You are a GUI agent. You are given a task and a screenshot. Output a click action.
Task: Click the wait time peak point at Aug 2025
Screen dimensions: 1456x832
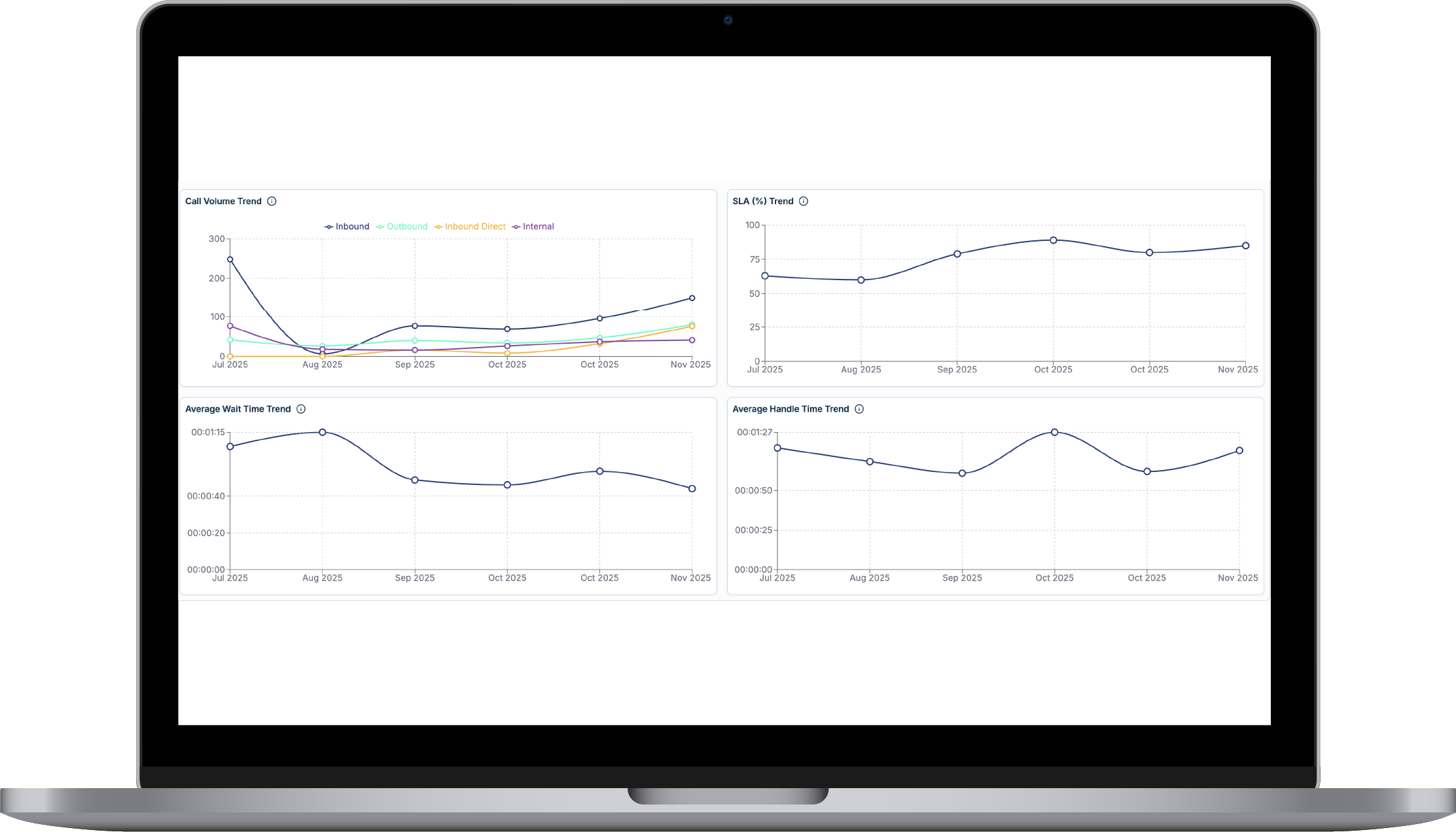click(323, 432)
